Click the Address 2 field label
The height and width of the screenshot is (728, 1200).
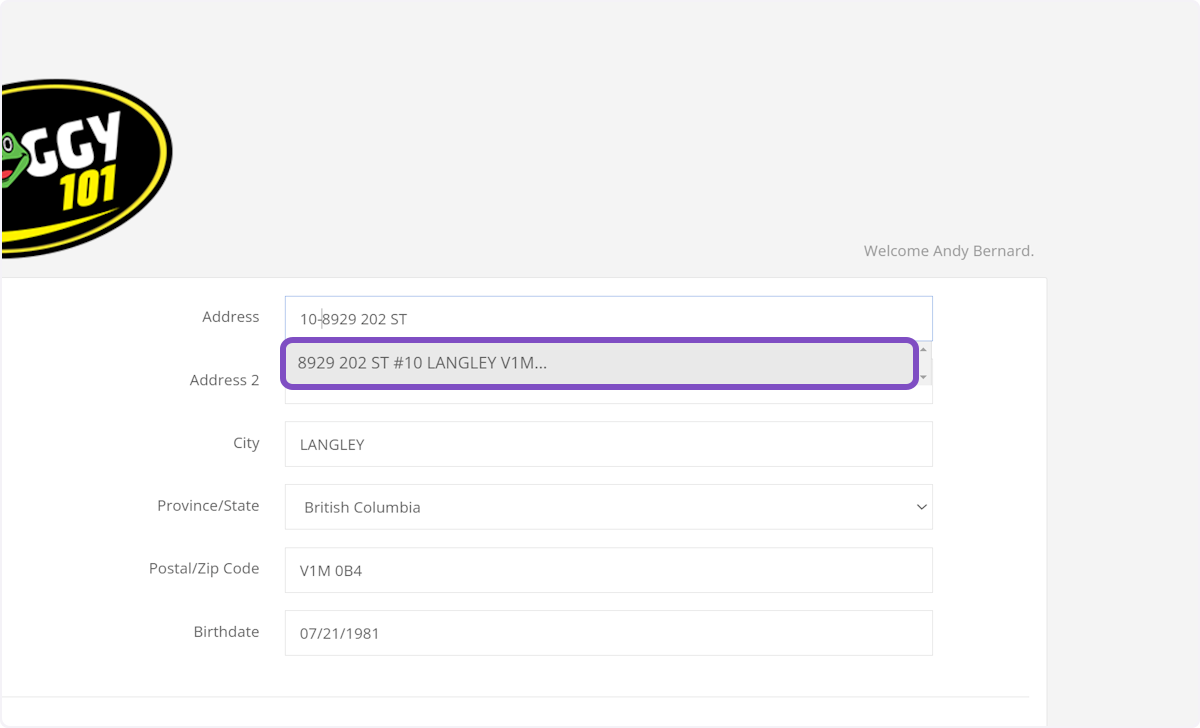coord(224,380)
